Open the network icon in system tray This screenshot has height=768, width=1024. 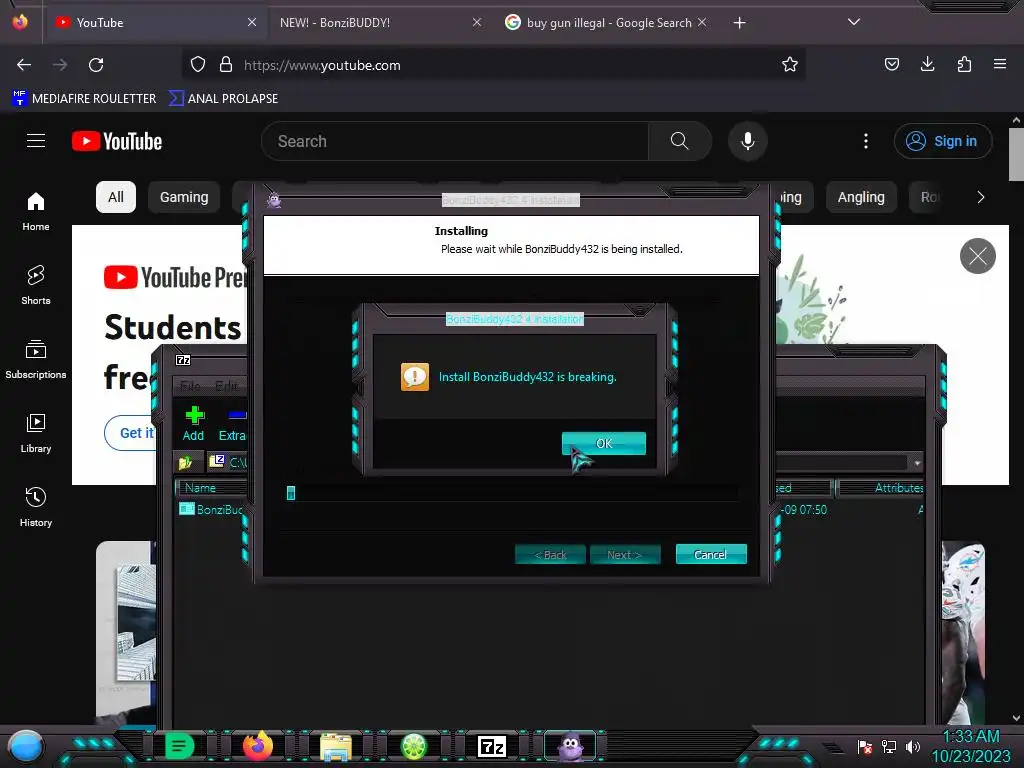pyautogui.click(x=889, y=746)
